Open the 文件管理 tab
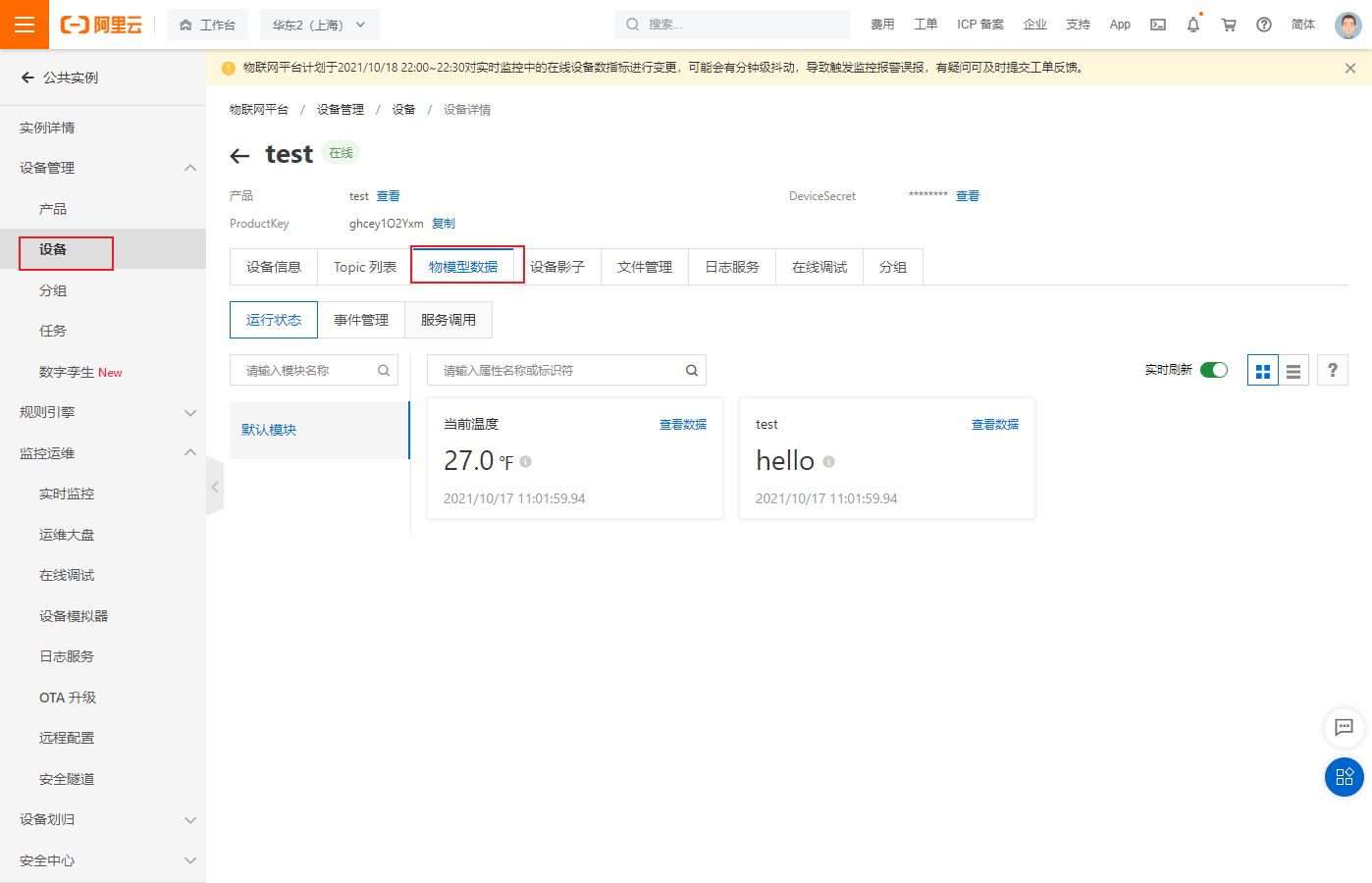The image size is (1372, 883). [645, 267]
